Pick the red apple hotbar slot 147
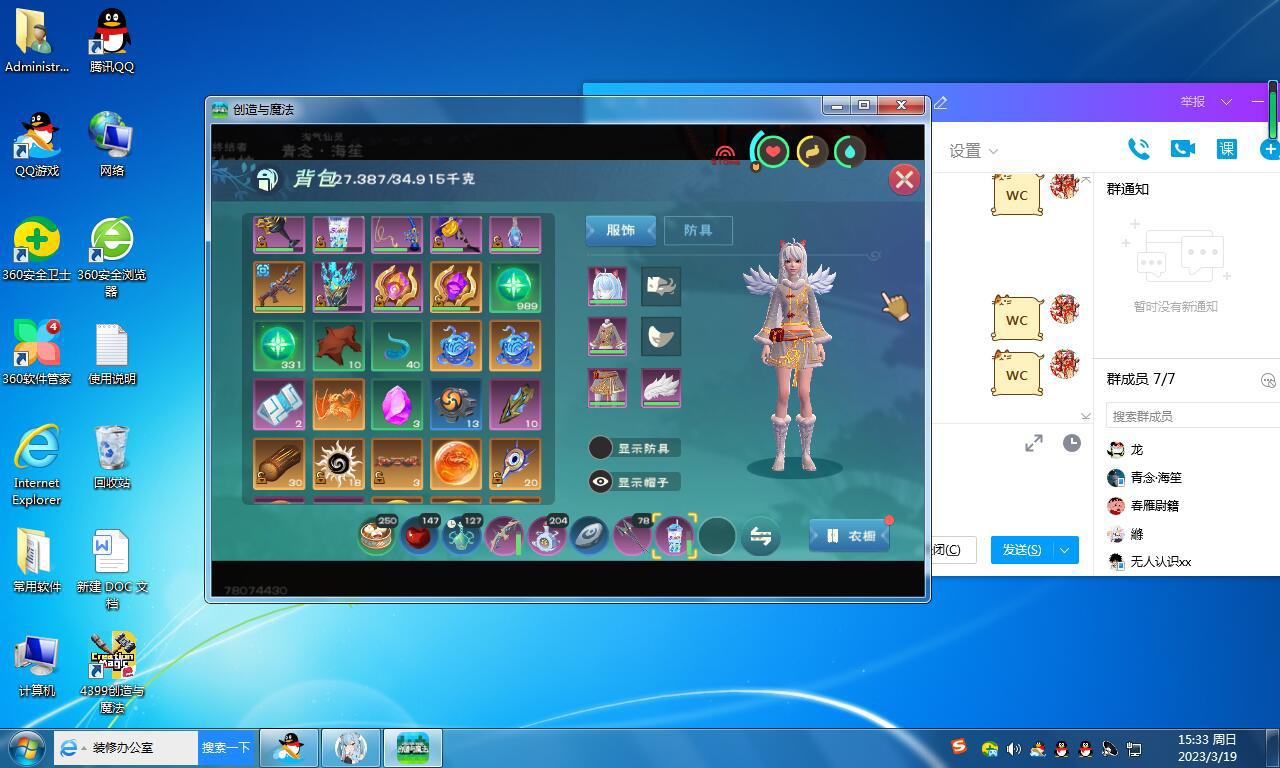The width and height of the screenshot is (1280, 768). (x=419, y=536)
